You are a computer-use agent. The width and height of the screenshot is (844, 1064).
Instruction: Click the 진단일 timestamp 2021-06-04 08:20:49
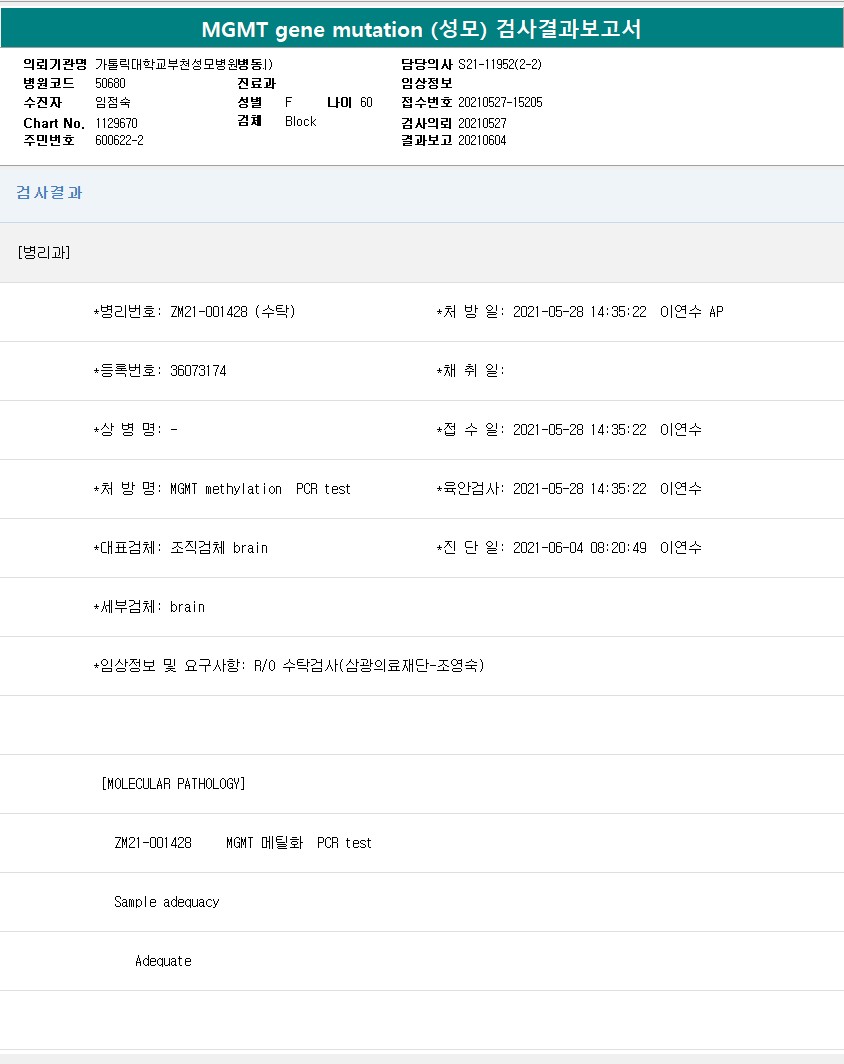579,548
